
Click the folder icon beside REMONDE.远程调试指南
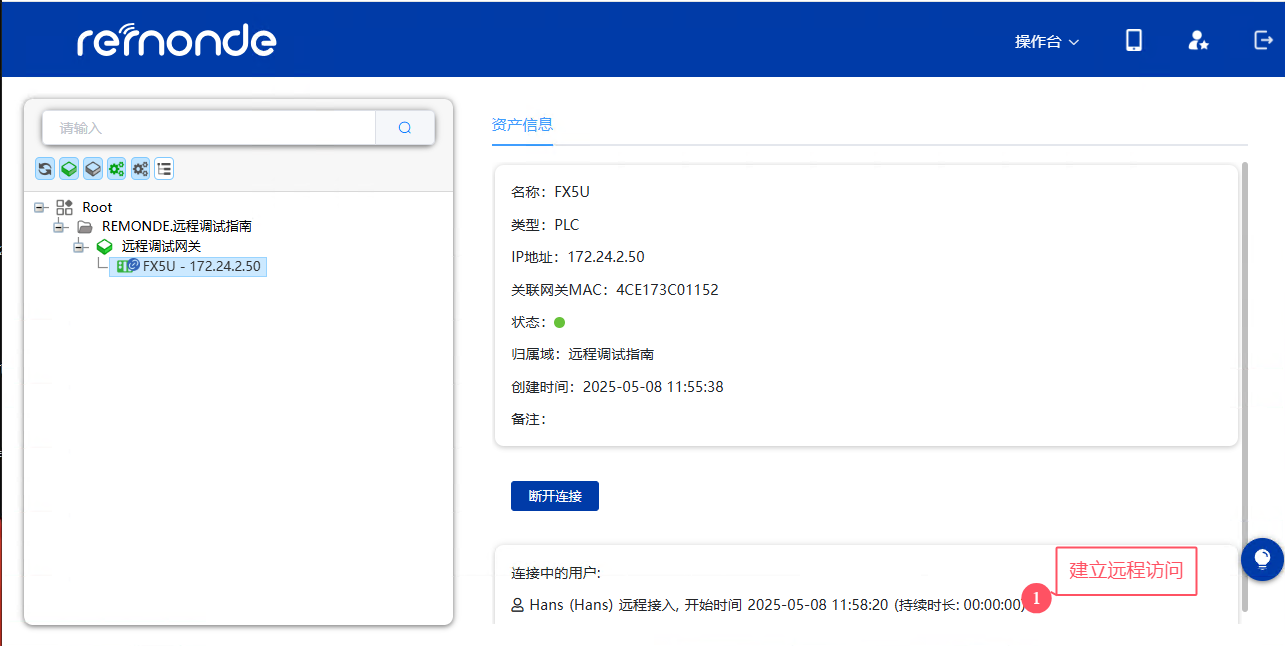pyautogui.click(x=85, y=227)
